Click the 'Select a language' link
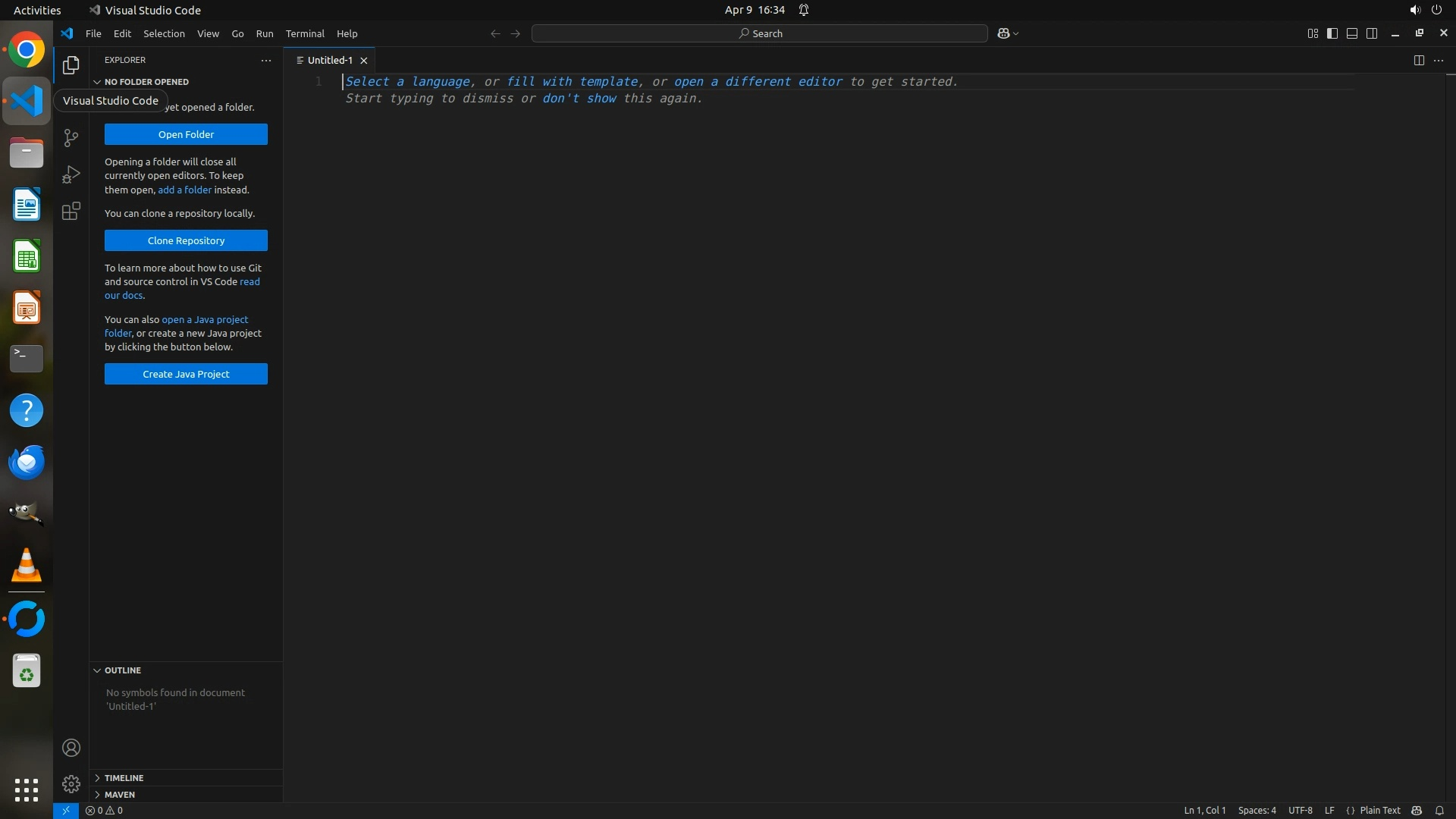 click(x=408, y=82)
